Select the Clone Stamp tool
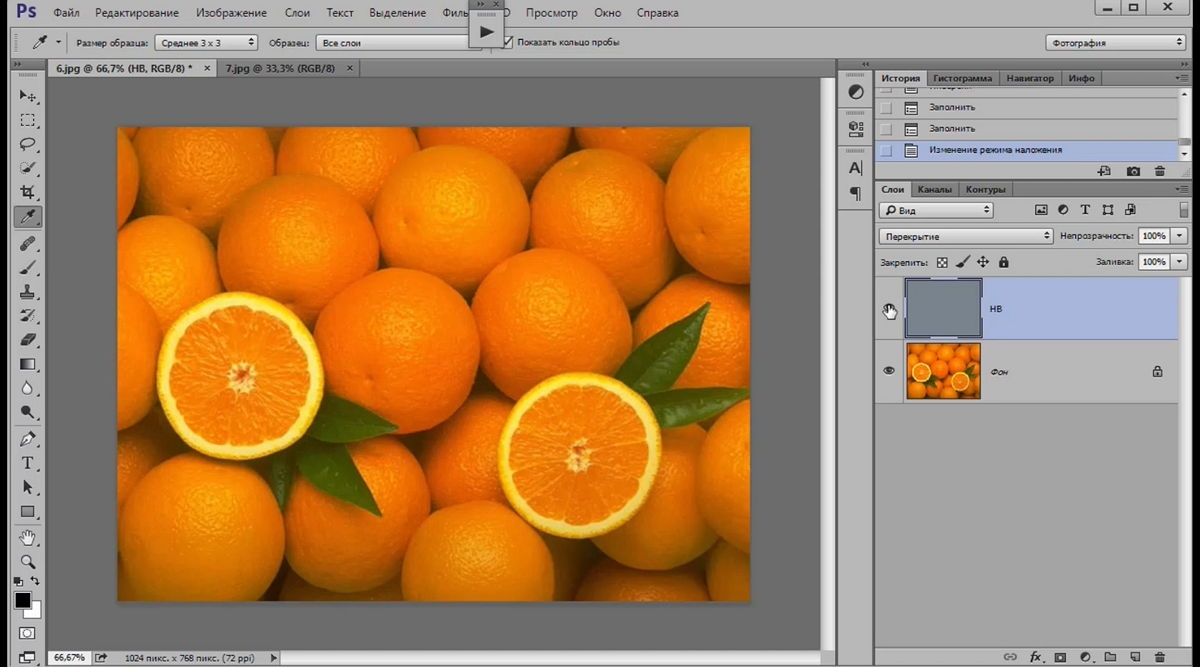Viewport: 1200px width, 667px height. tap(27, 291)
